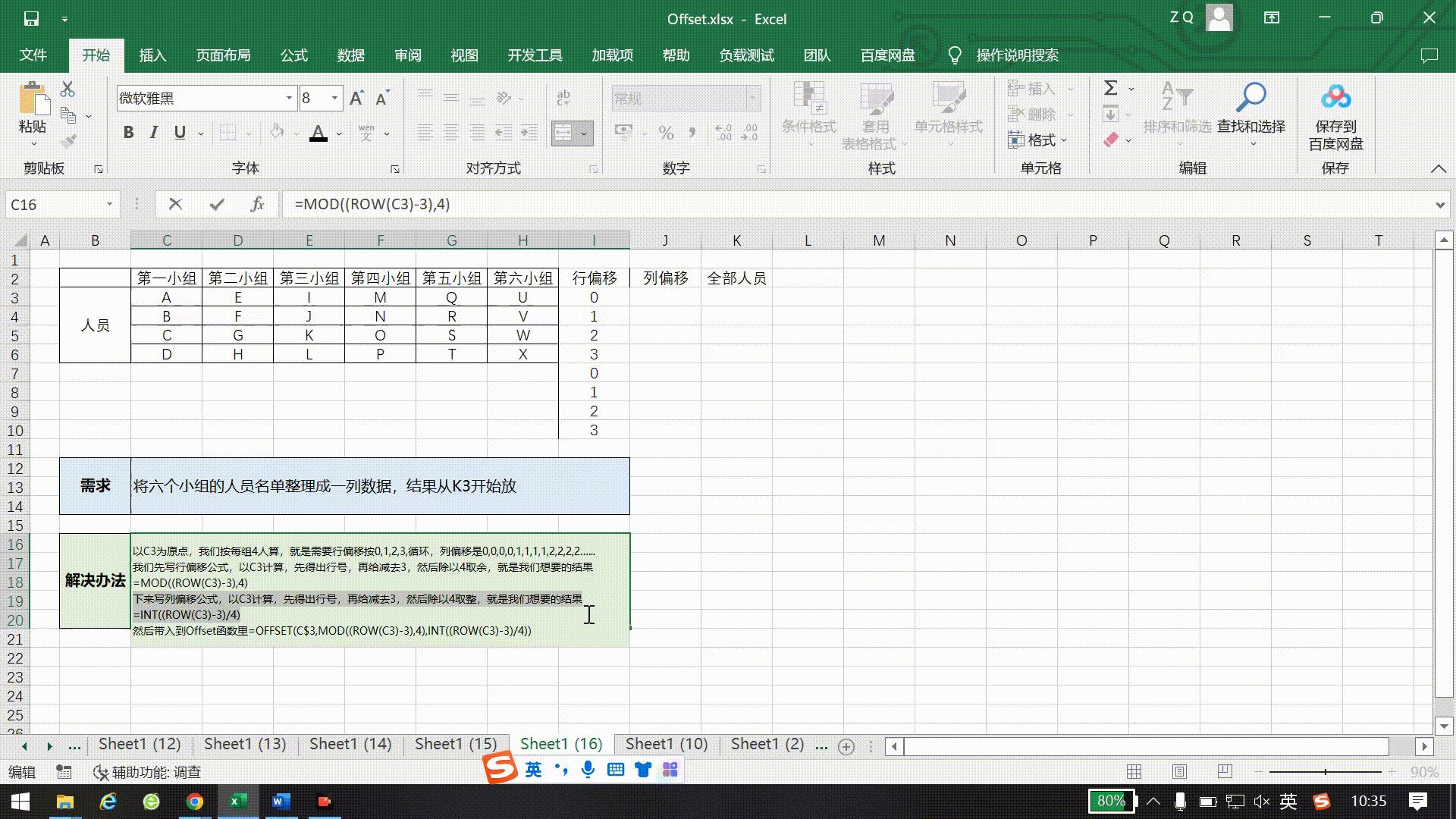Click inside the formula bar
The height and width of the screenshot is (819, 1456).
point(531,204)
